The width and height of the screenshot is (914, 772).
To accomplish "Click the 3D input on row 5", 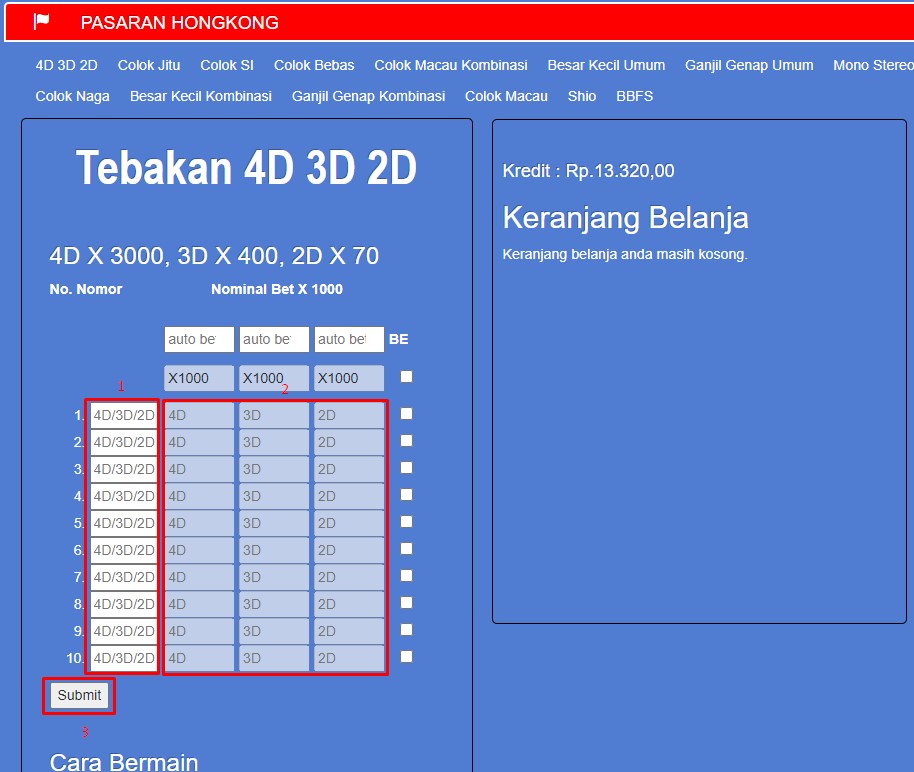I will pos(273,522).
